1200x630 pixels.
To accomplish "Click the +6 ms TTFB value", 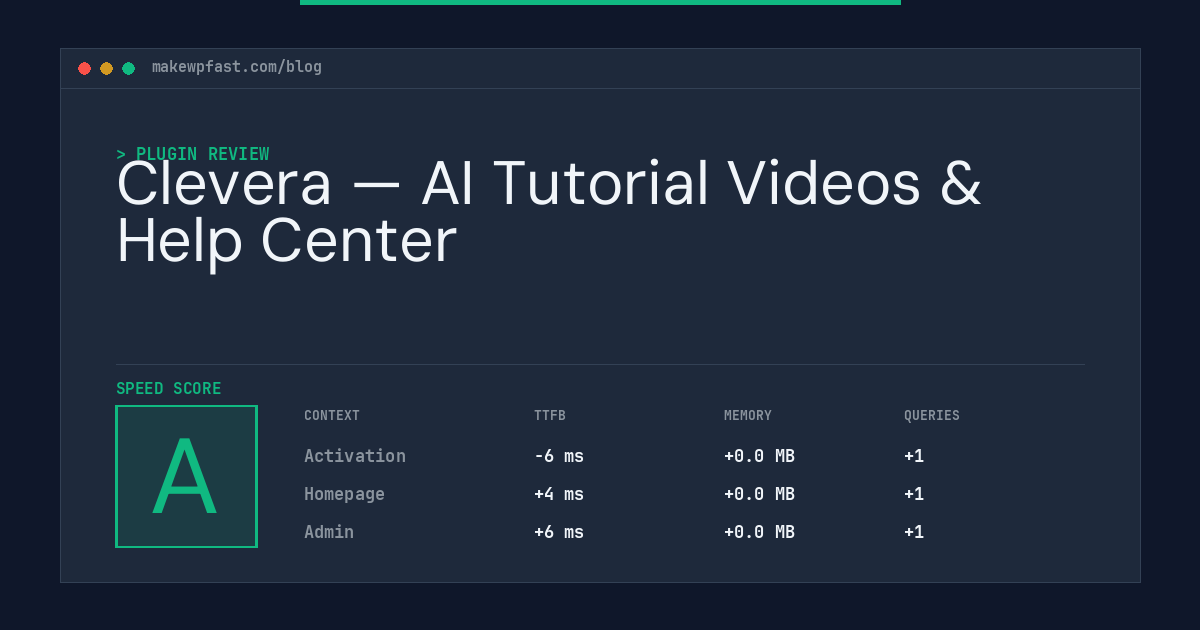I will [x=559, y=532].
